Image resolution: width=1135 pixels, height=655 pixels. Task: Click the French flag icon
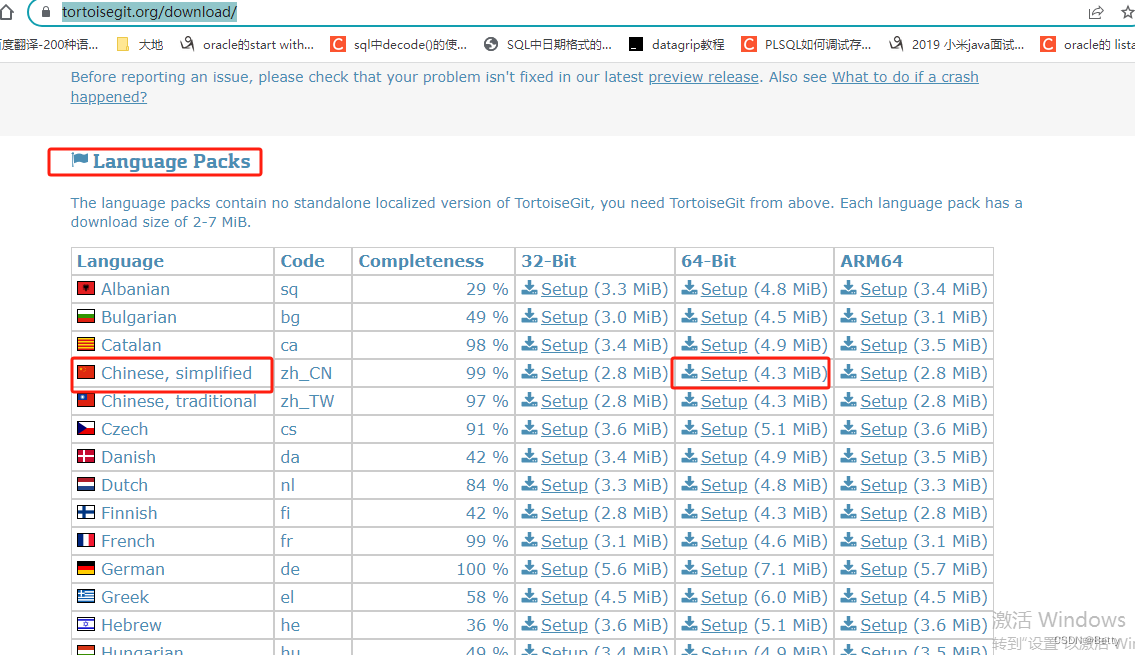coord(86,541)
